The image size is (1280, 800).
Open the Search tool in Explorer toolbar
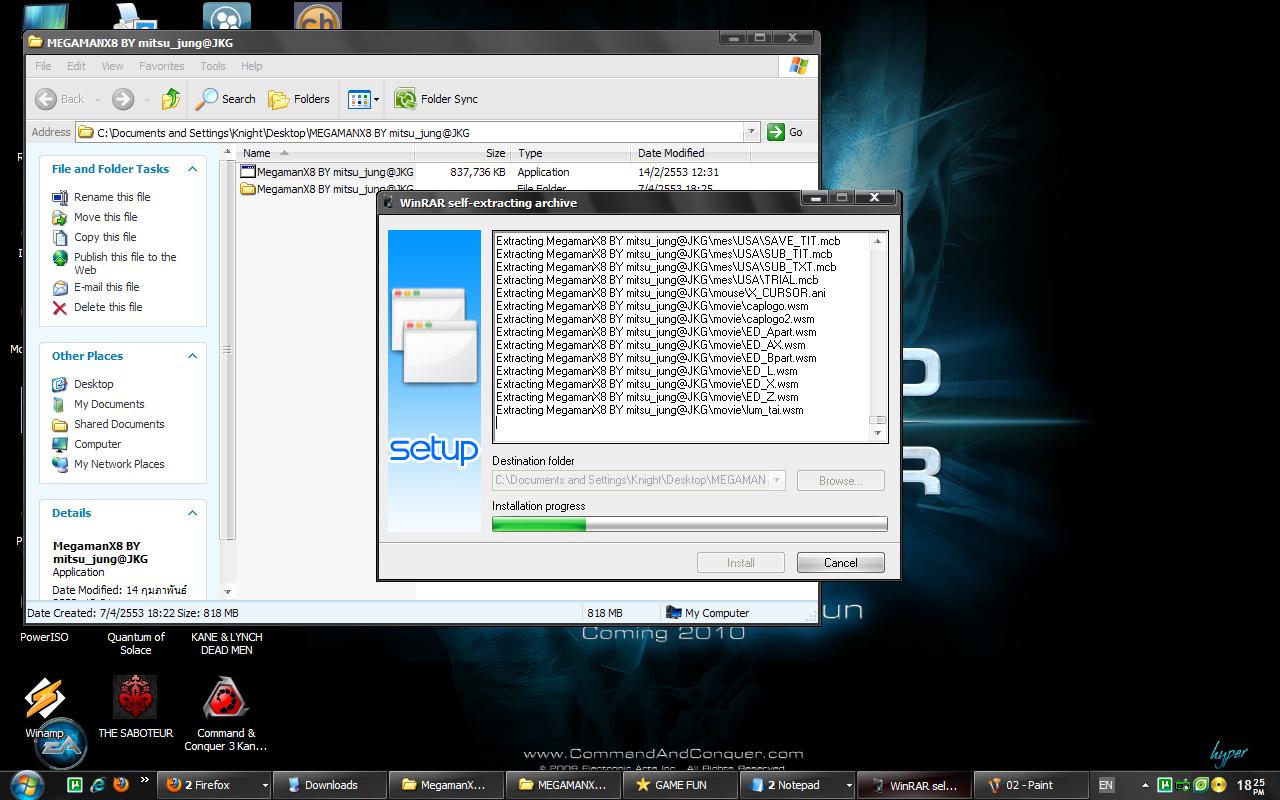click(226, 98)
